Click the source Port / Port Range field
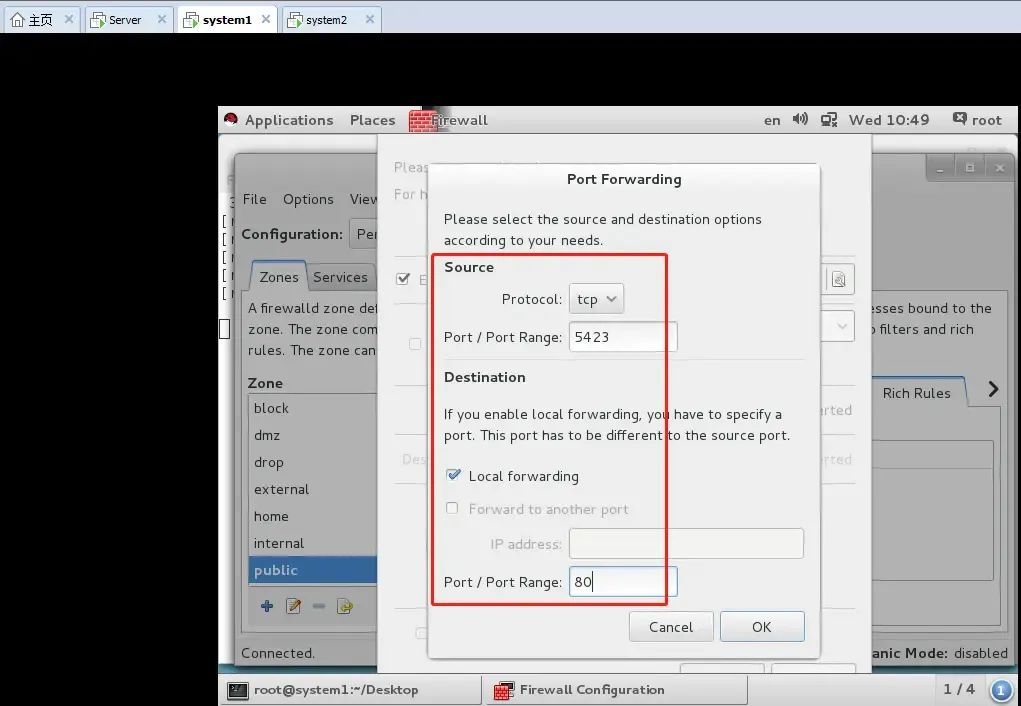The height and width of the screenshot is (706, 1021). point(623,337)
